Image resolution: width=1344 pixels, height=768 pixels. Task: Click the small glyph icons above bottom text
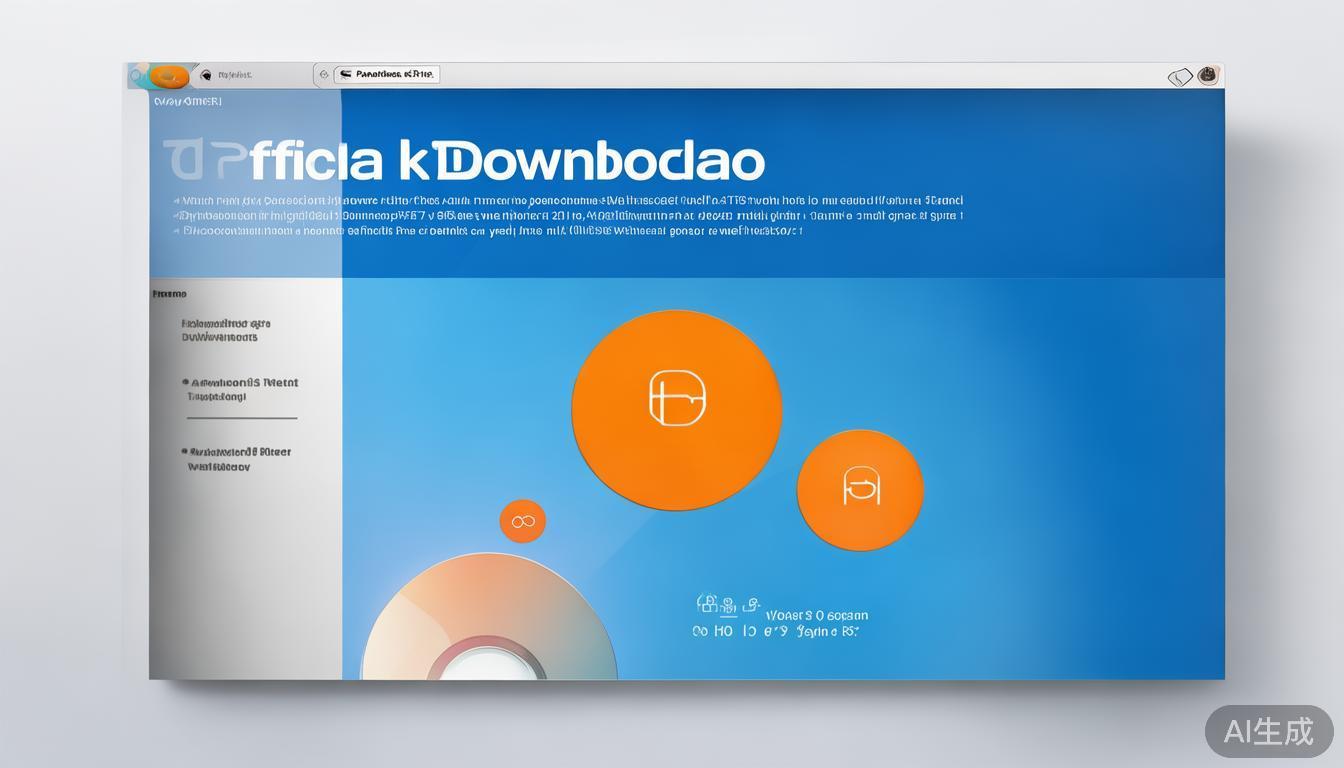point(716,604)
